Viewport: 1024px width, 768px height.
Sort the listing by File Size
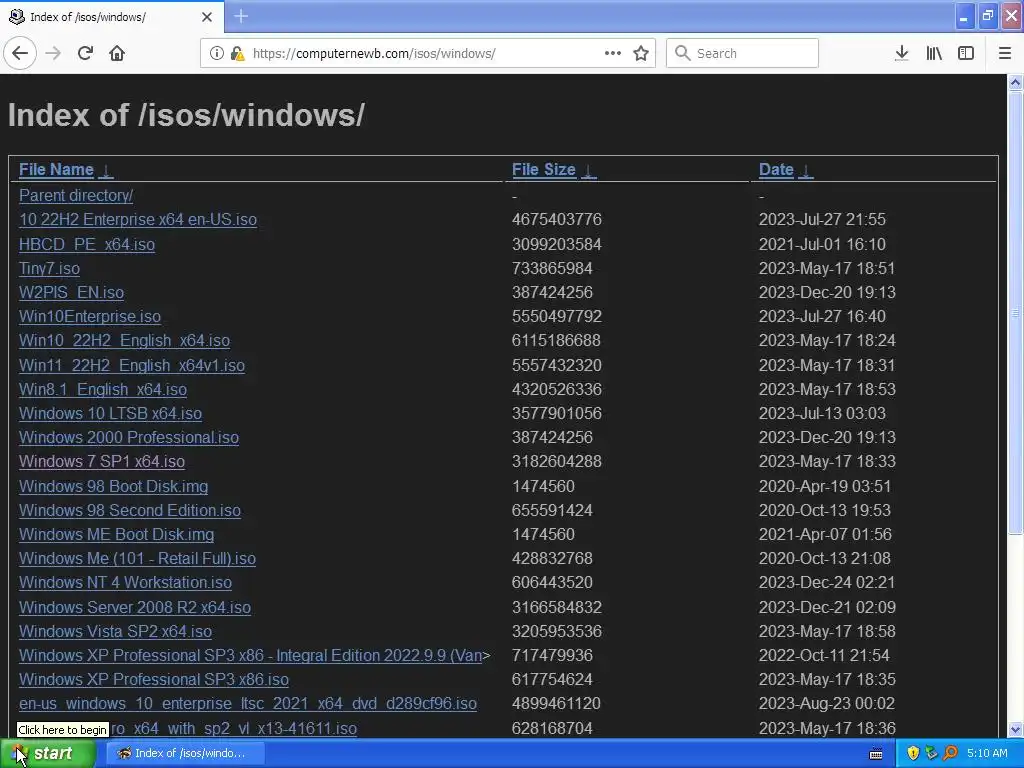(x=543, y=170)
